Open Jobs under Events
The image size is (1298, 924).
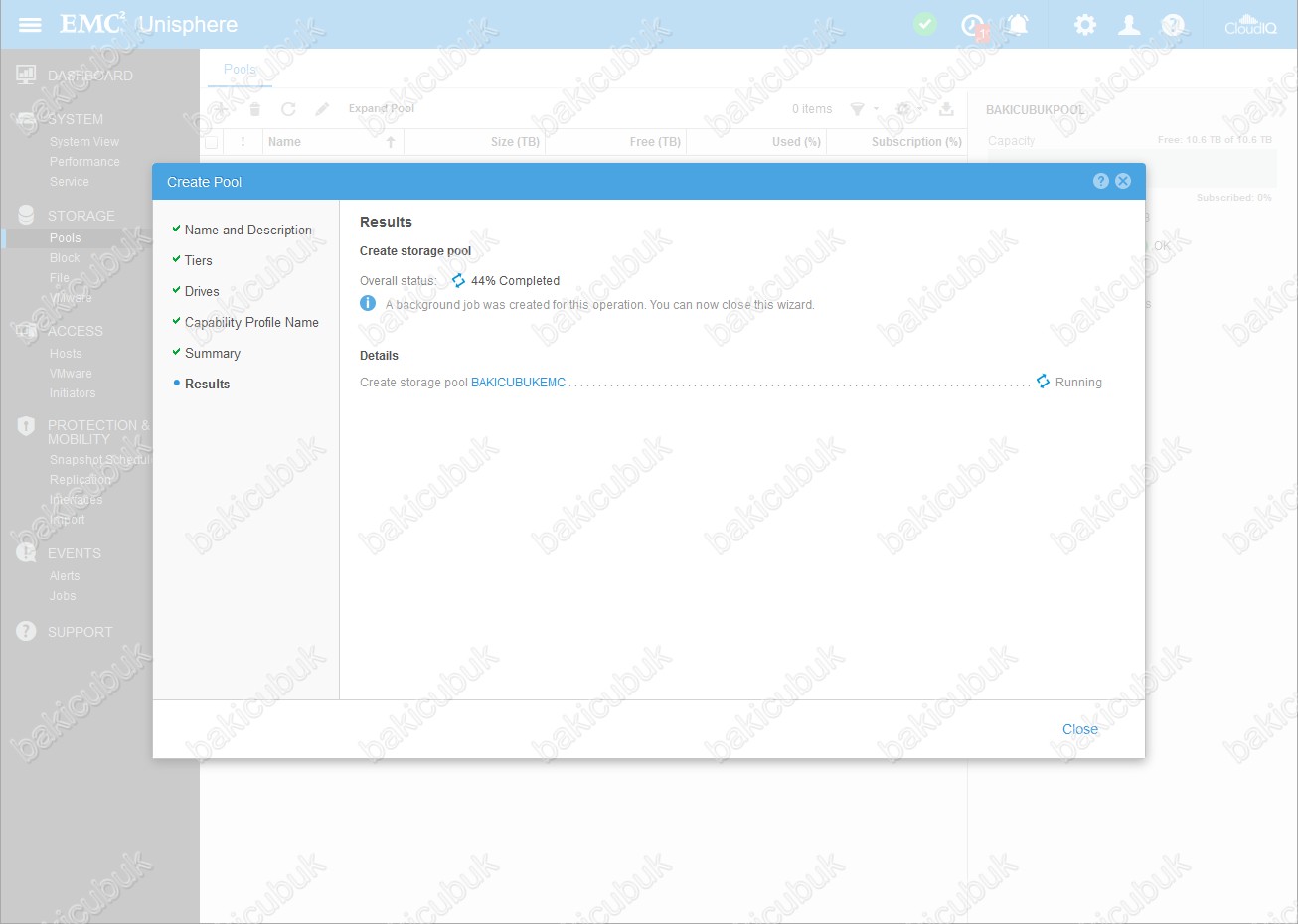tap(63, 596)
